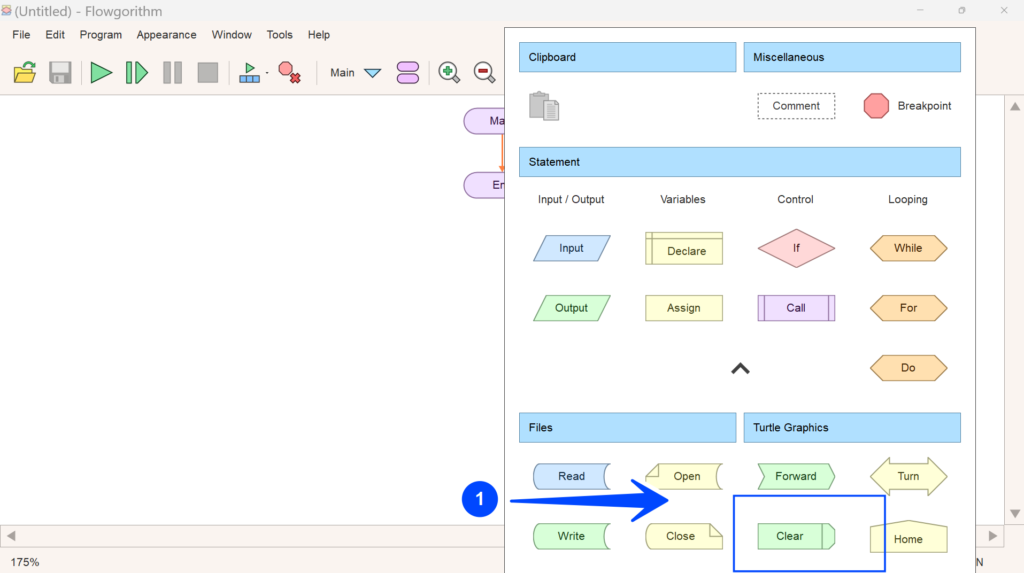Click the vertical scrollbar up arrow

click(x=1014, y=107)
